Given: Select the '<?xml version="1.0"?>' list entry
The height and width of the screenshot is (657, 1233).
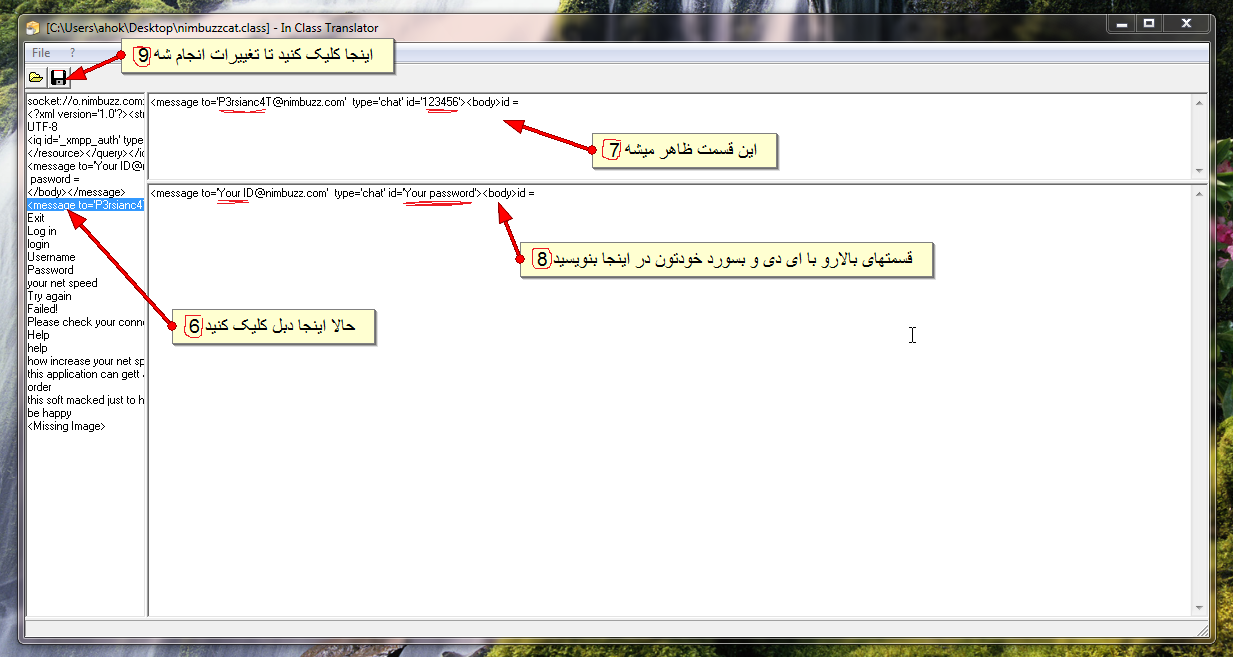Looking at the screenshot, I should coord(86,114).
